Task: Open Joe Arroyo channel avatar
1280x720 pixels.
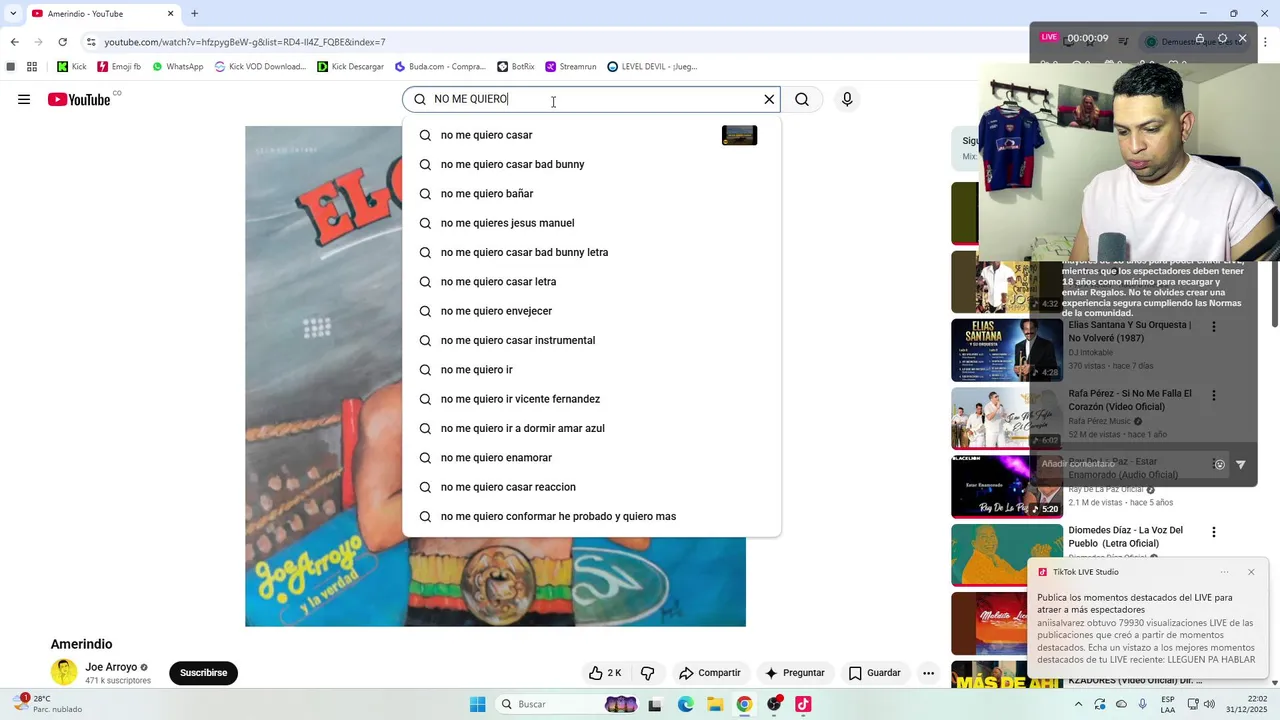Action: (x=64, y=672)
